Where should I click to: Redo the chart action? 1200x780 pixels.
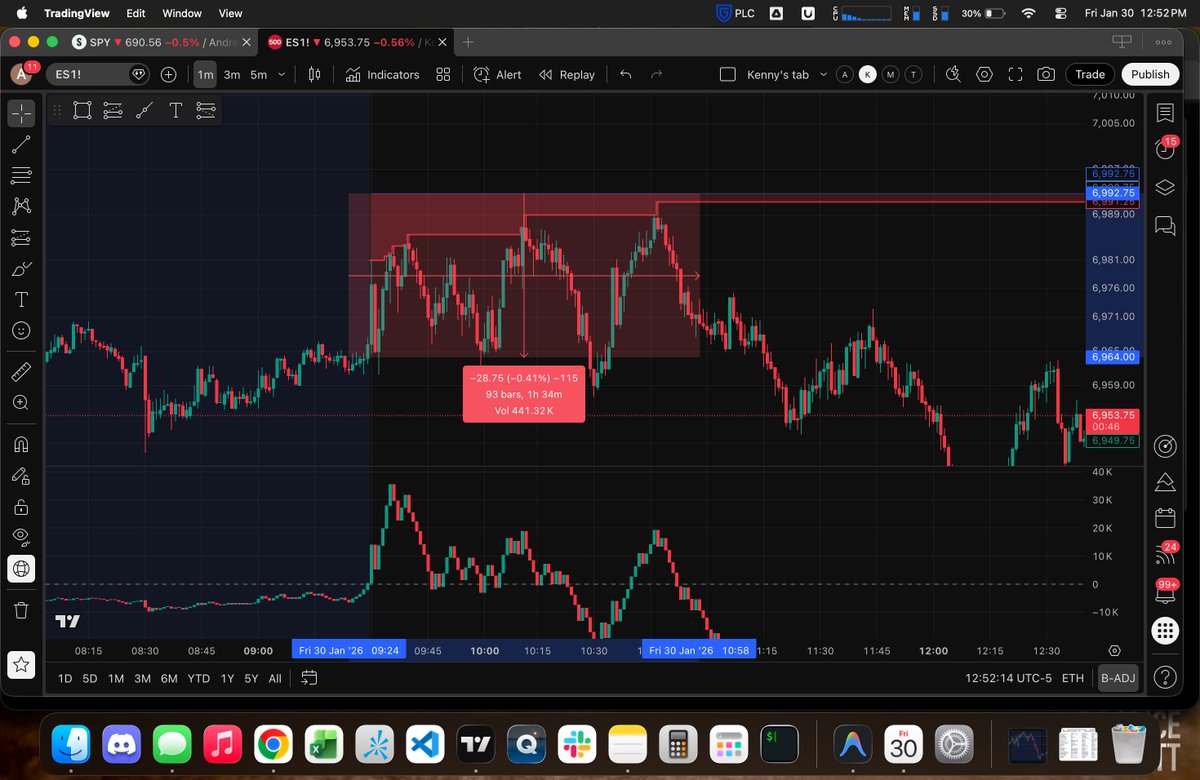[x=657, y=74]
